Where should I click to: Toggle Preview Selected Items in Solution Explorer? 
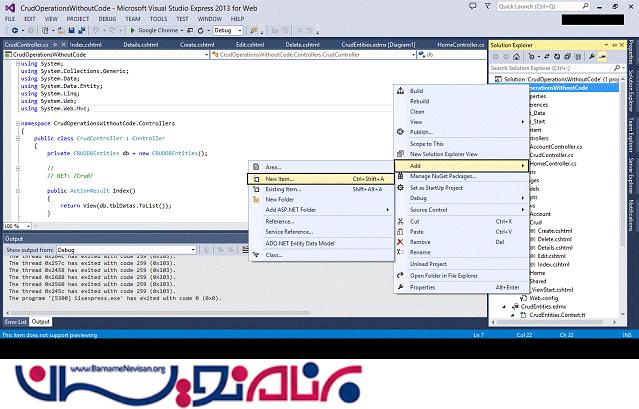point(602,57)
